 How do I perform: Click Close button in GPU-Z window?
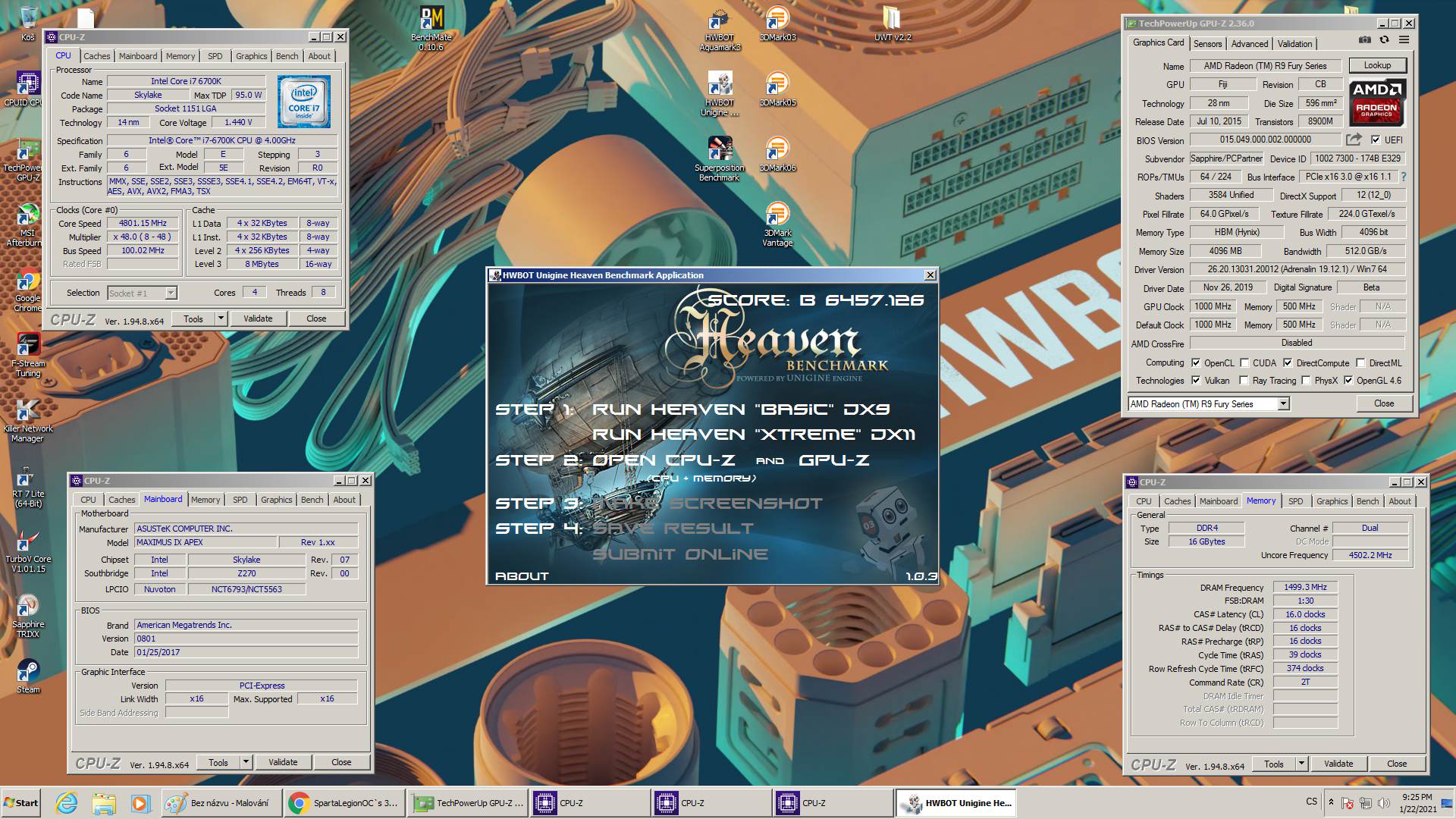[x=1384, y=403]
